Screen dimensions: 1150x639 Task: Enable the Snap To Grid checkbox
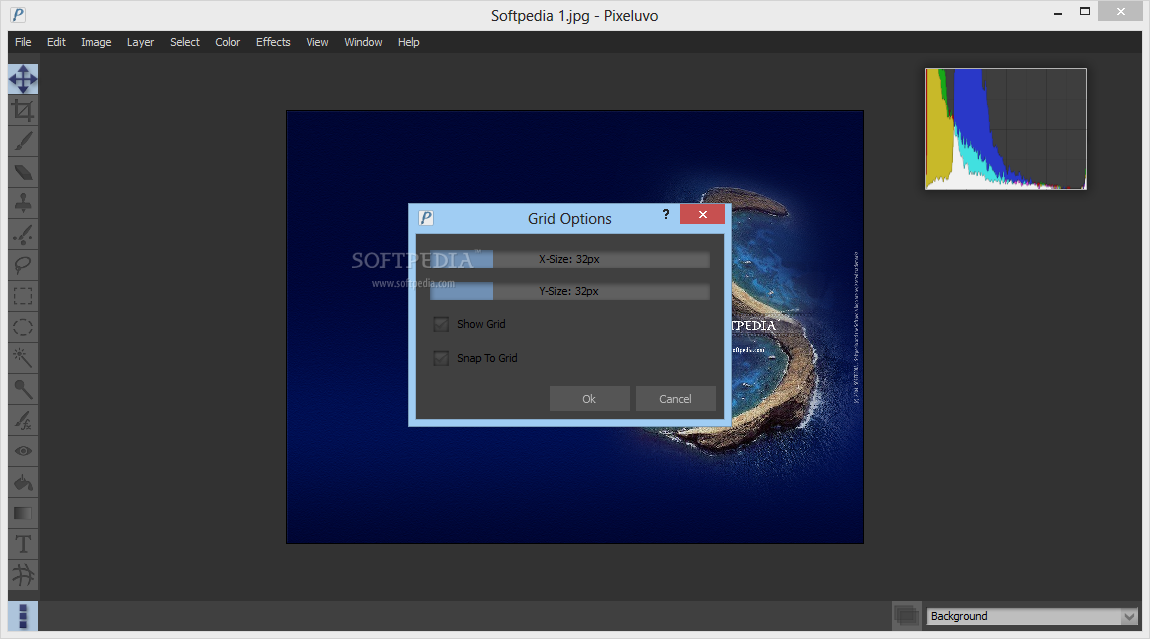click(x=441, y=358)
